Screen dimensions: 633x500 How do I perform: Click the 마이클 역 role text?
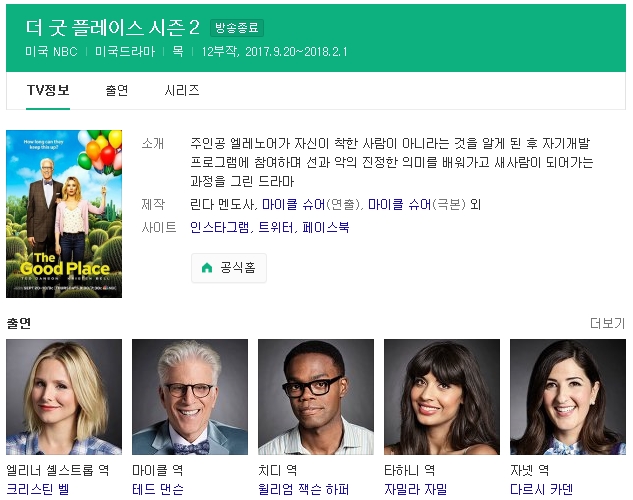[x=157, y=470]
